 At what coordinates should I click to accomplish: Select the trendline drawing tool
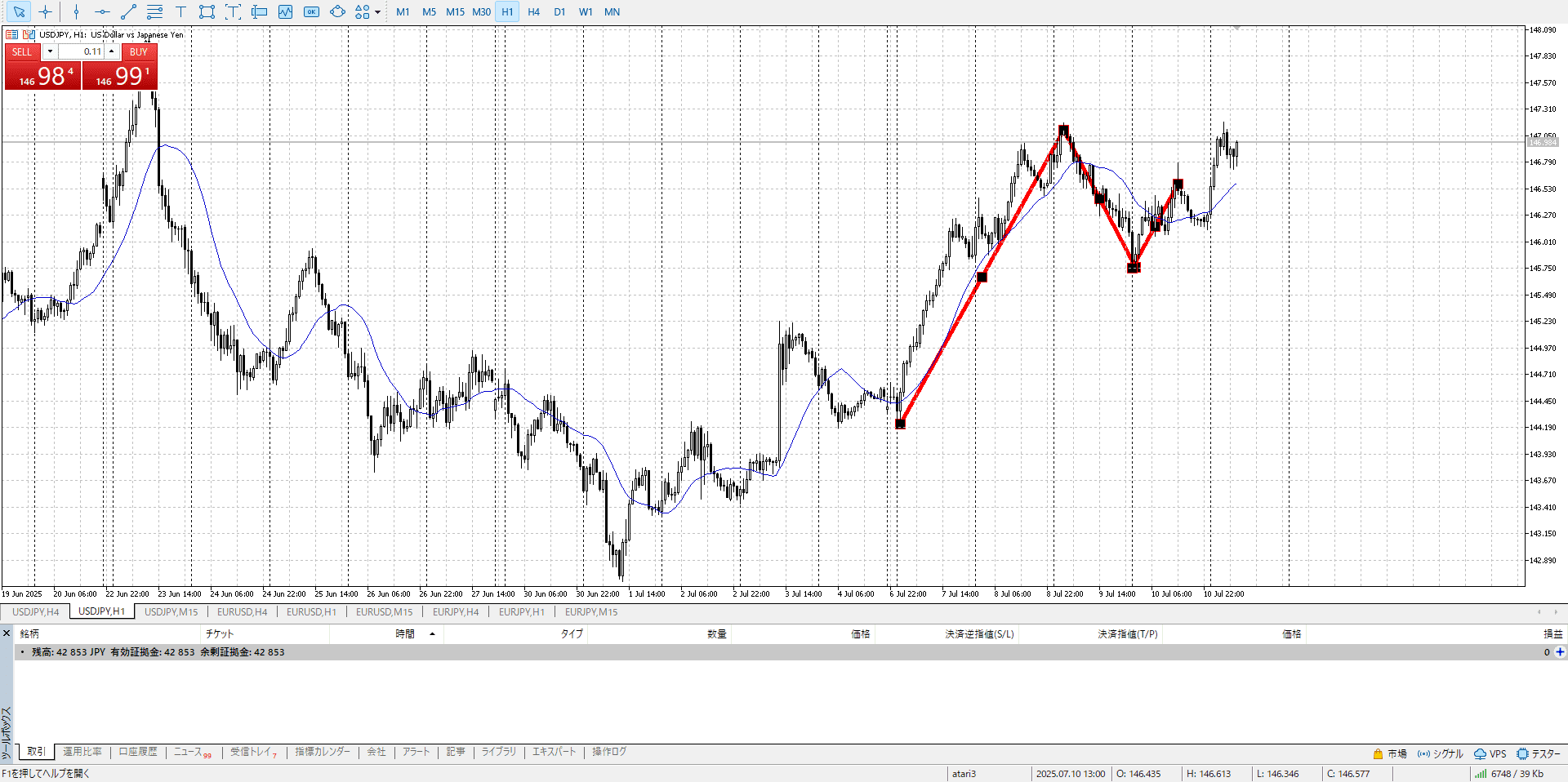click(128, 12)
